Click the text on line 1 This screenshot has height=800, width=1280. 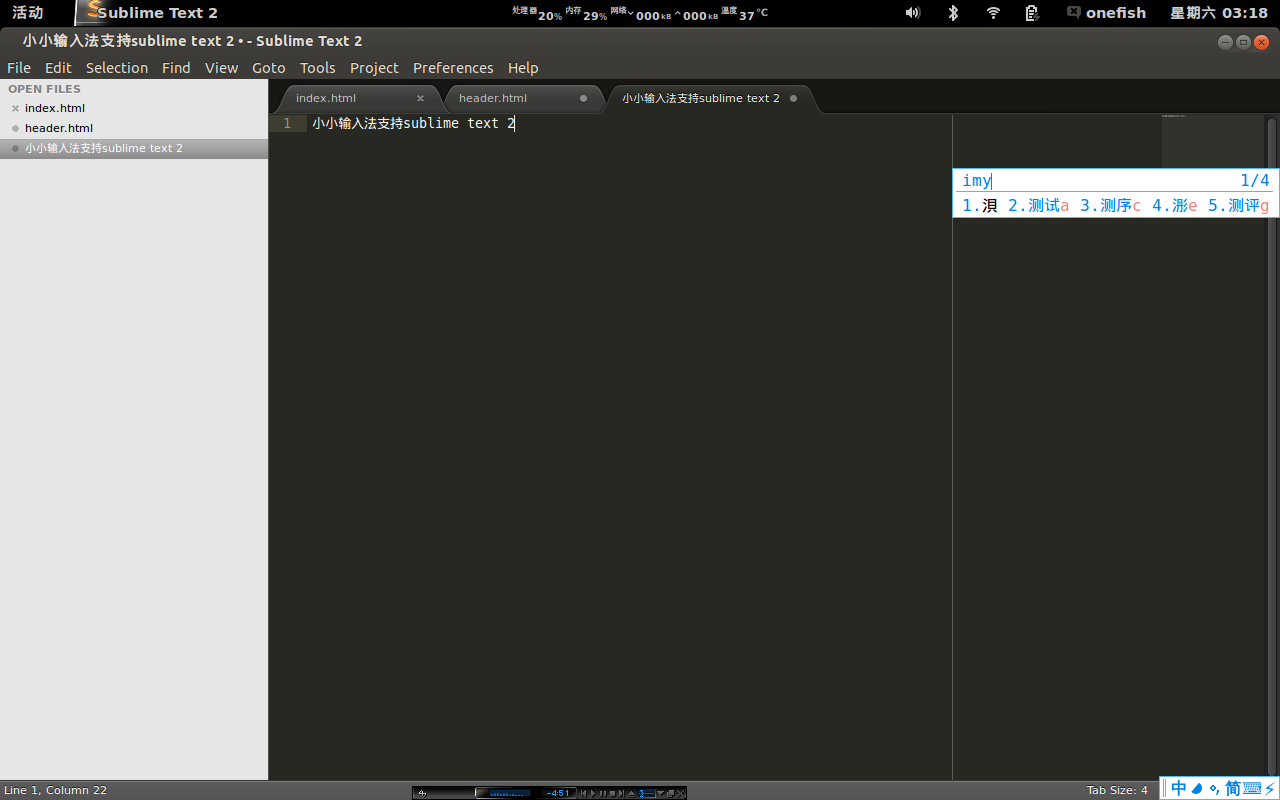[x=413, y=123]
